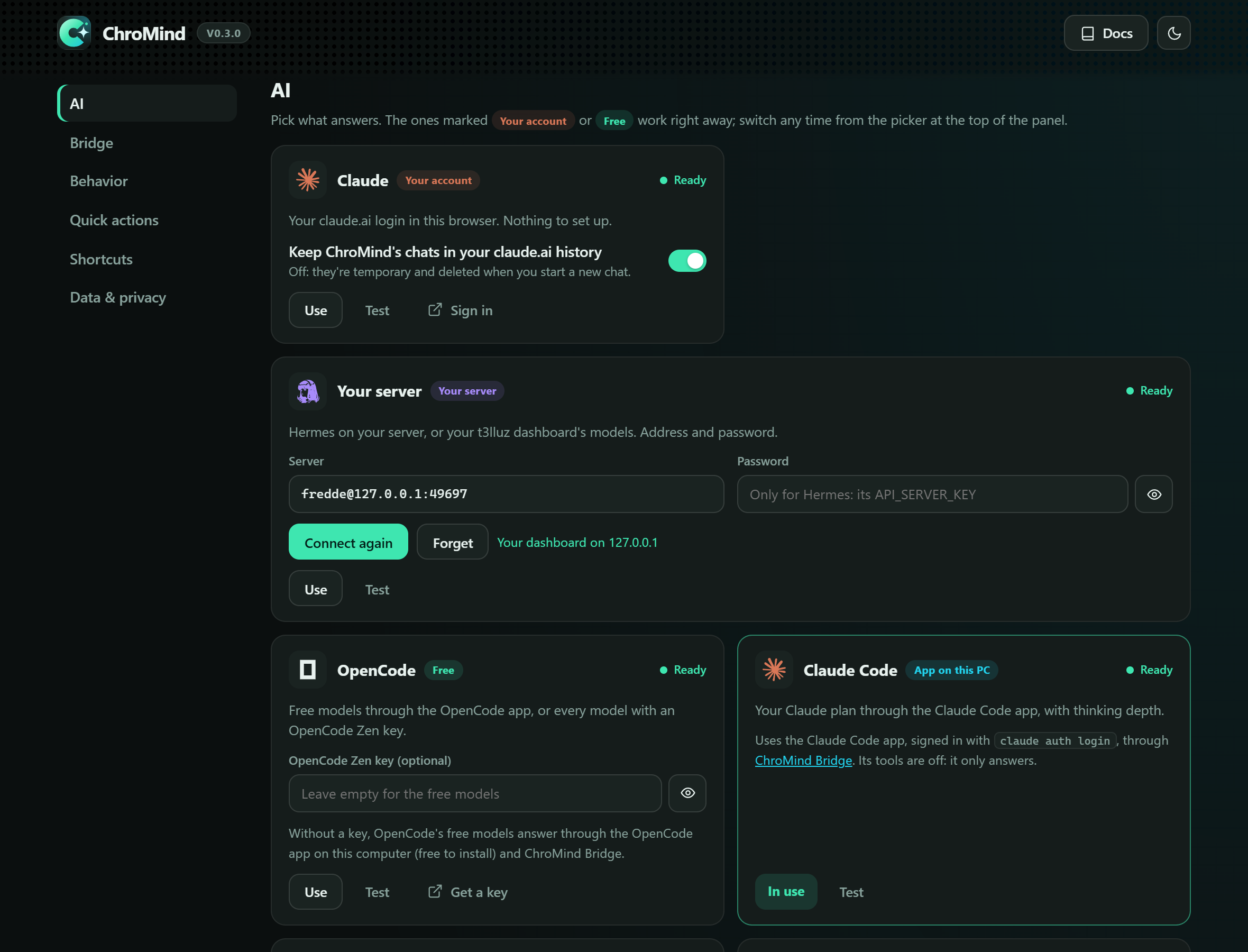Open Your dashboard on 127.0.0.1 link
The height and width of the screenshot is (952, 1248).
pos(577,542)
